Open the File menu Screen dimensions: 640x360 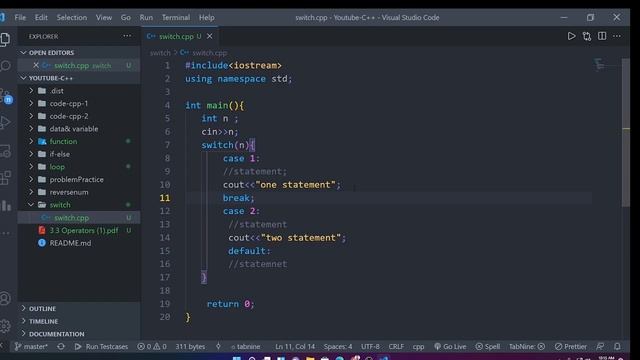(x=20, y=18)
